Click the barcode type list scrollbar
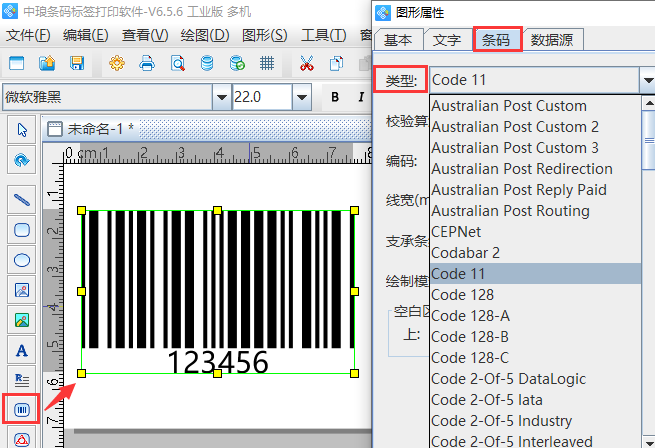 pos(648,270)
